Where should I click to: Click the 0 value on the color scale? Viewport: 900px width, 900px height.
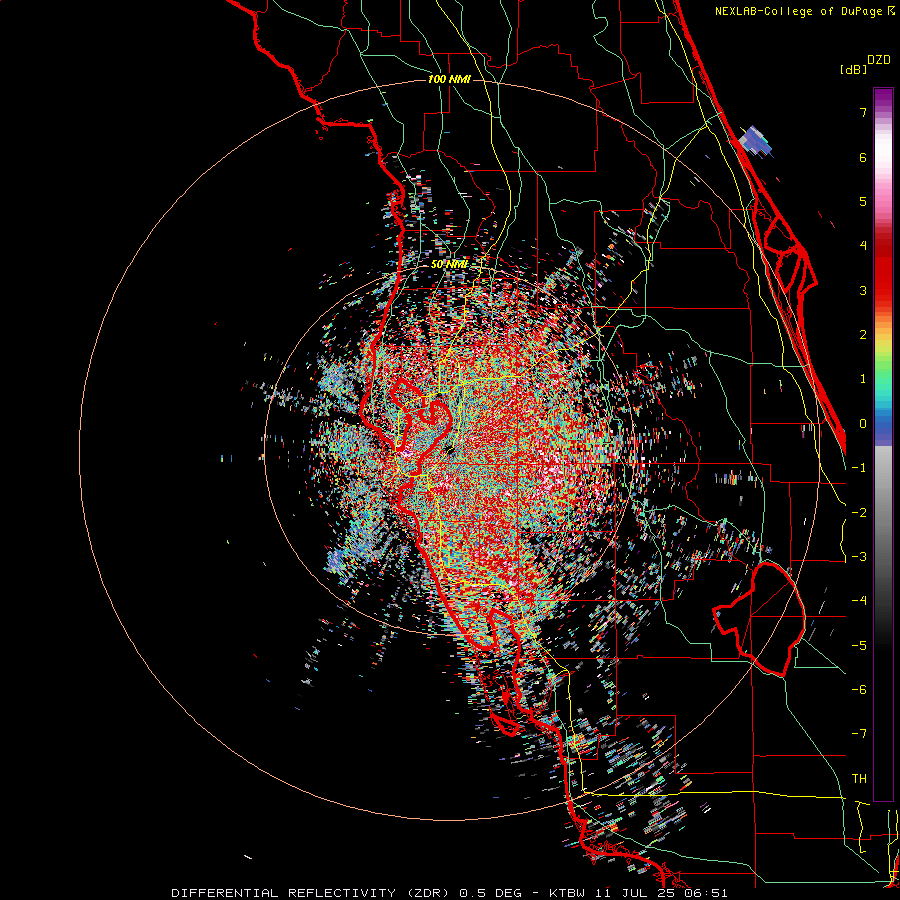pyautogui.click(x=863, y=424)
